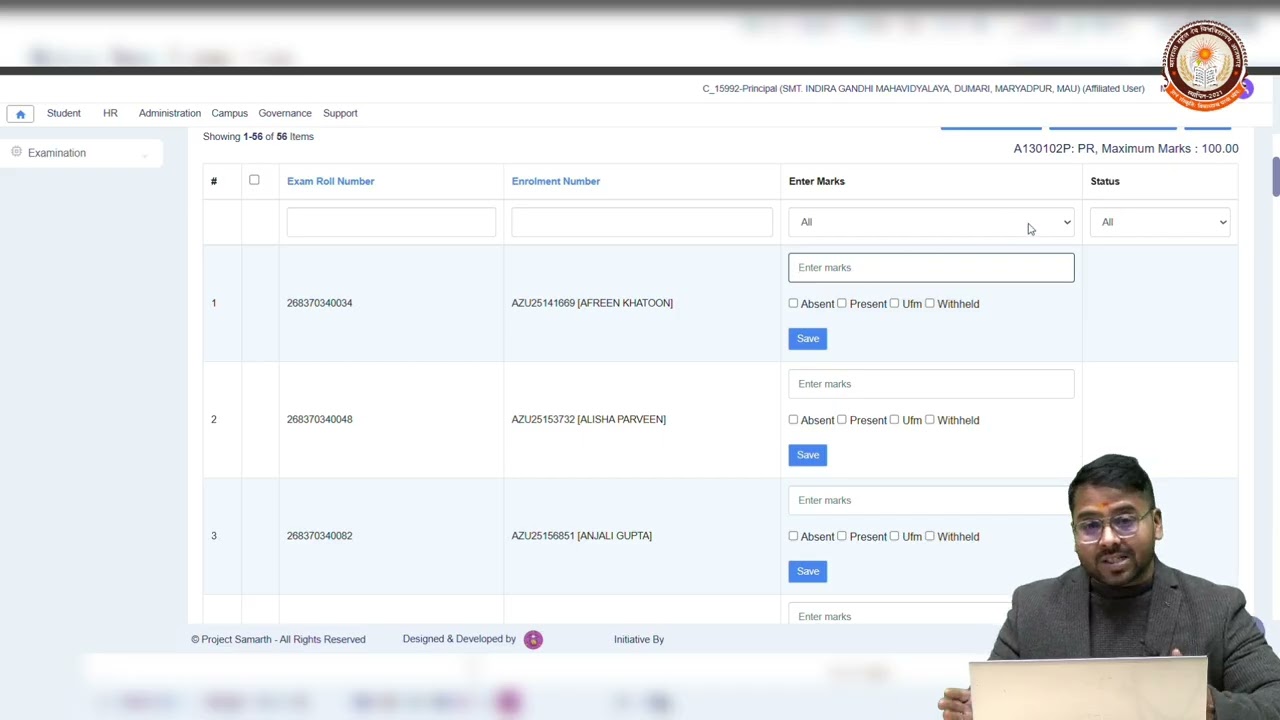Mark Anjali Gupta as Absent
This screenshot has width=1280, height=720.
794,536
